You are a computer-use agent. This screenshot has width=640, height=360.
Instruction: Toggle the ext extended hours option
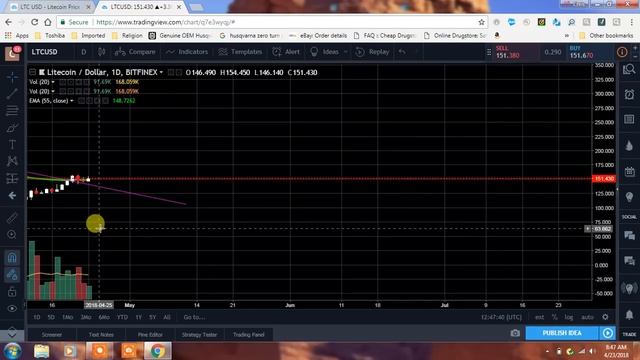pos(539,317)
